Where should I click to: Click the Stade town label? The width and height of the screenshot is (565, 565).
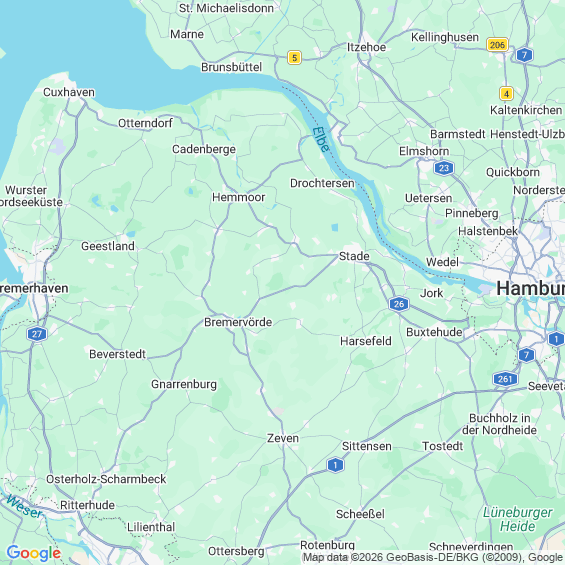click(354, 256)
